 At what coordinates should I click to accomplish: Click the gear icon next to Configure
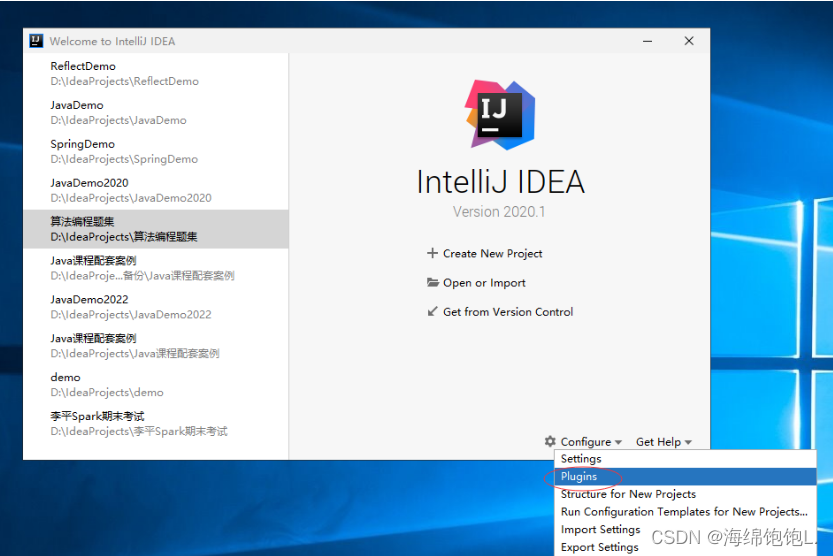point(550,441)
